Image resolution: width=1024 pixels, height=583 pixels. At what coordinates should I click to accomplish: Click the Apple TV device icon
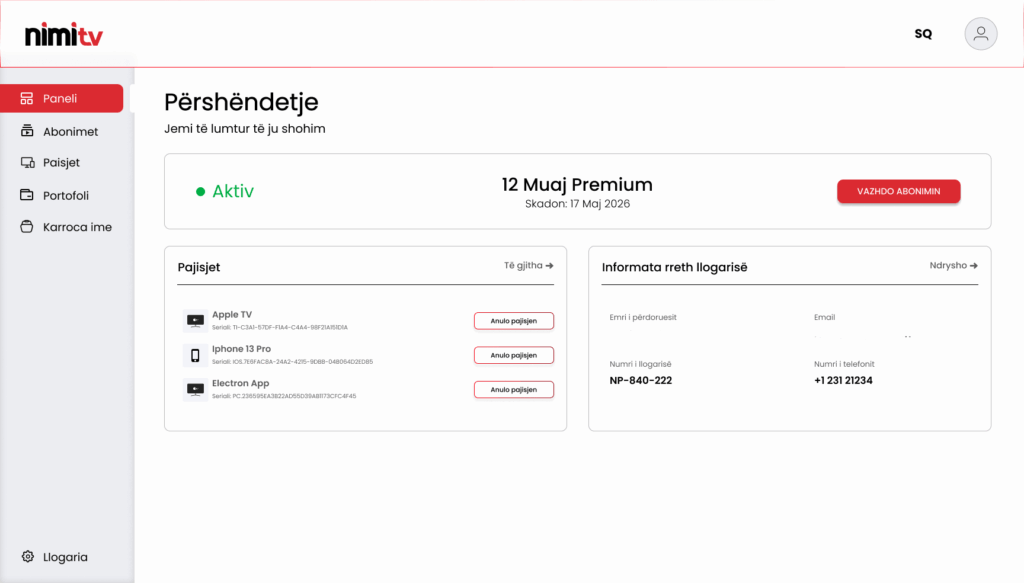point(195,321)
